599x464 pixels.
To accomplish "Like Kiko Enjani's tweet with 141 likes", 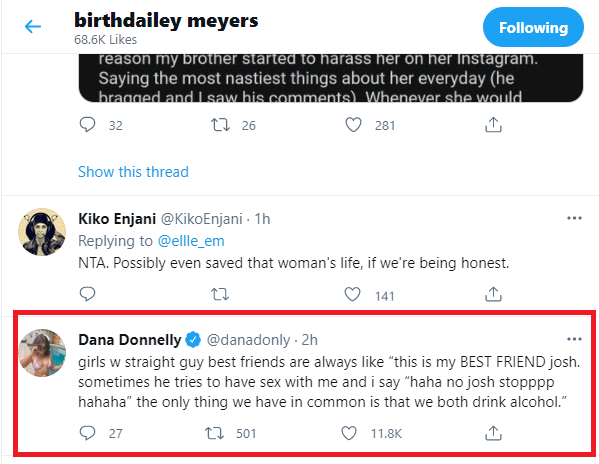I will [x=353, y=294].
